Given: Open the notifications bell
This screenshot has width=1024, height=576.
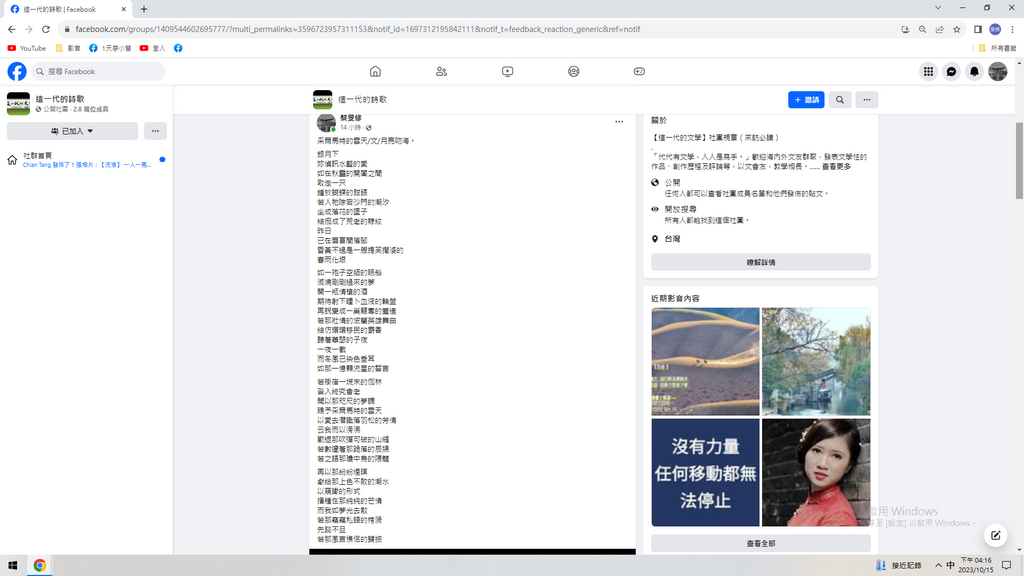Looking at the screenshot, I should point(974,71).
